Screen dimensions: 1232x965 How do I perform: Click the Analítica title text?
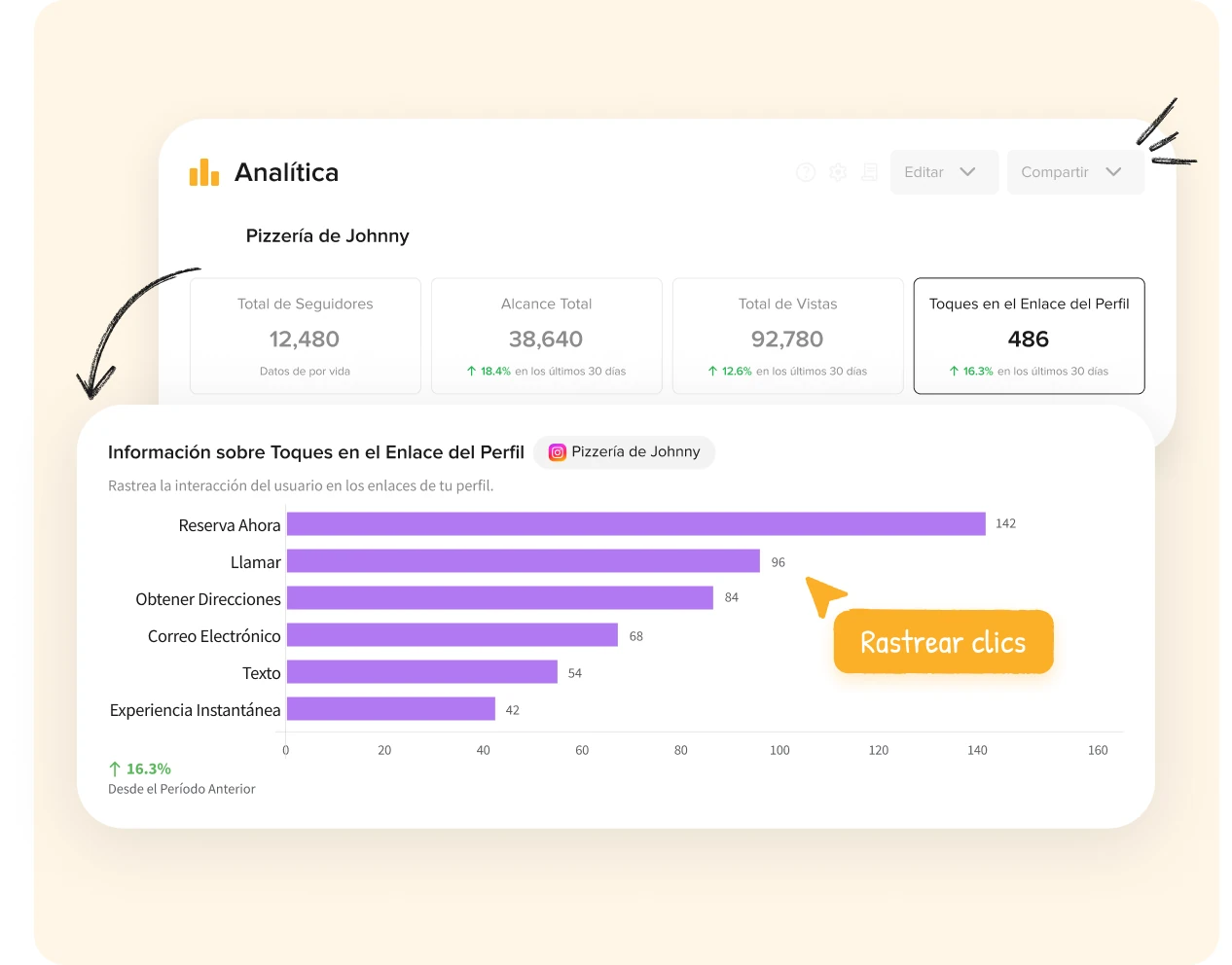(287, 172)
